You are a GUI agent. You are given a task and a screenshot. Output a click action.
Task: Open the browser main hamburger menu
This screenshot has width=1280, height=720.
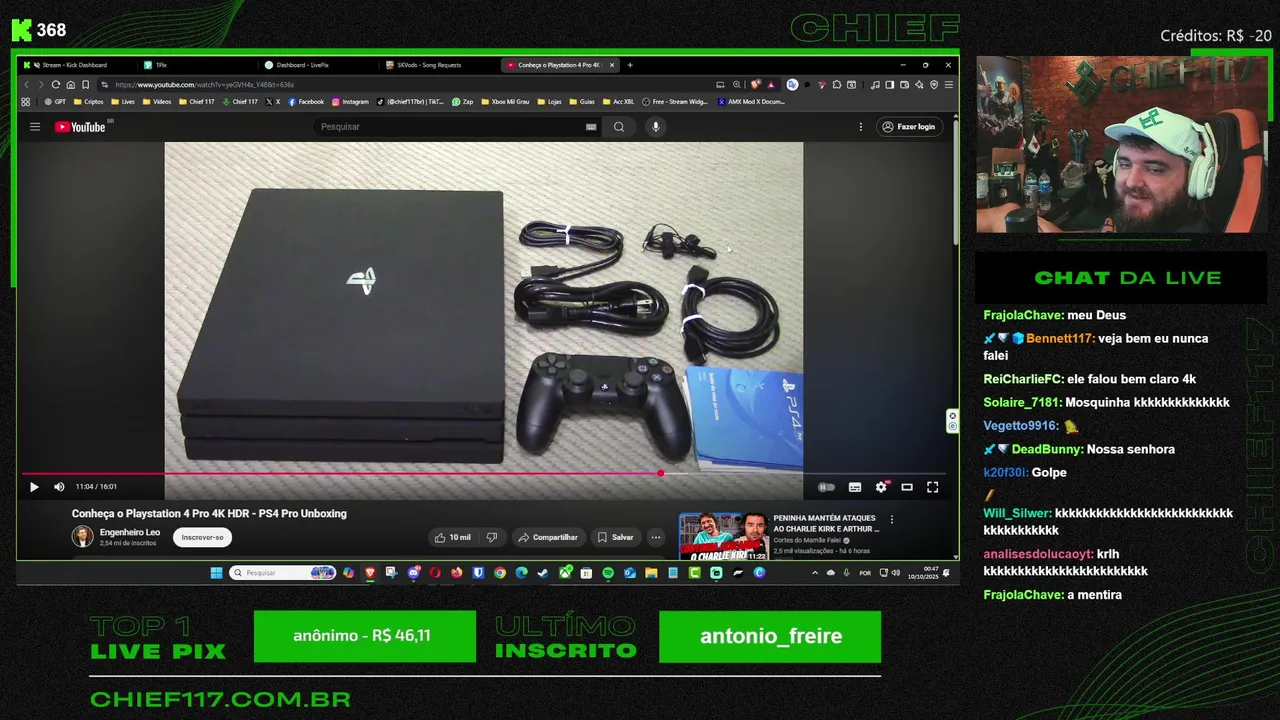948,85
